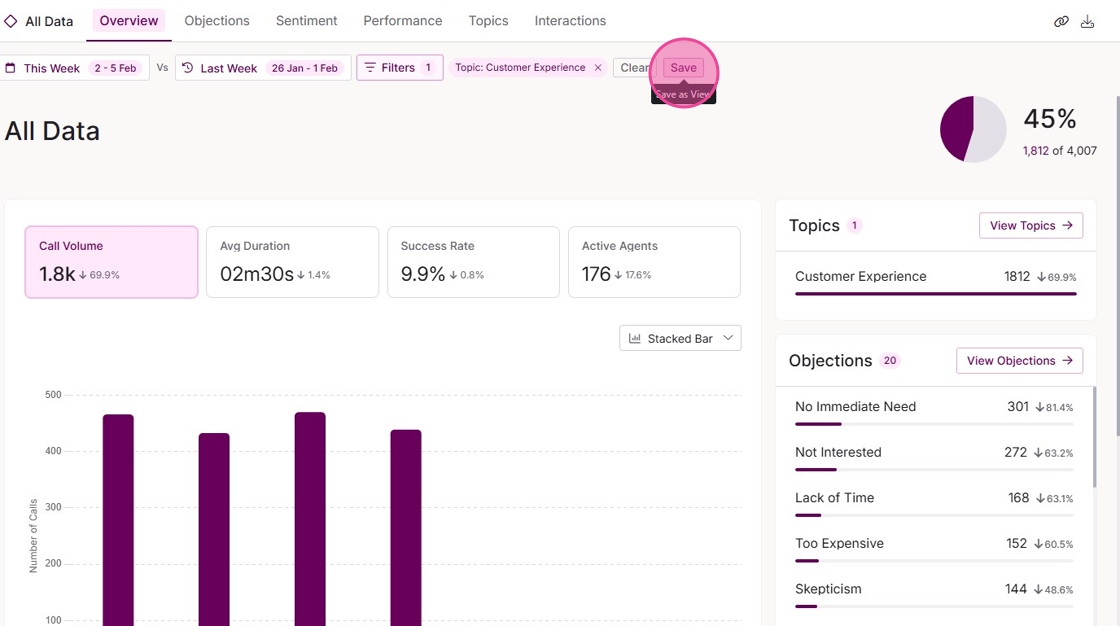Click the All Data diamond icon
1120x626 pixels.
(10, 21)
